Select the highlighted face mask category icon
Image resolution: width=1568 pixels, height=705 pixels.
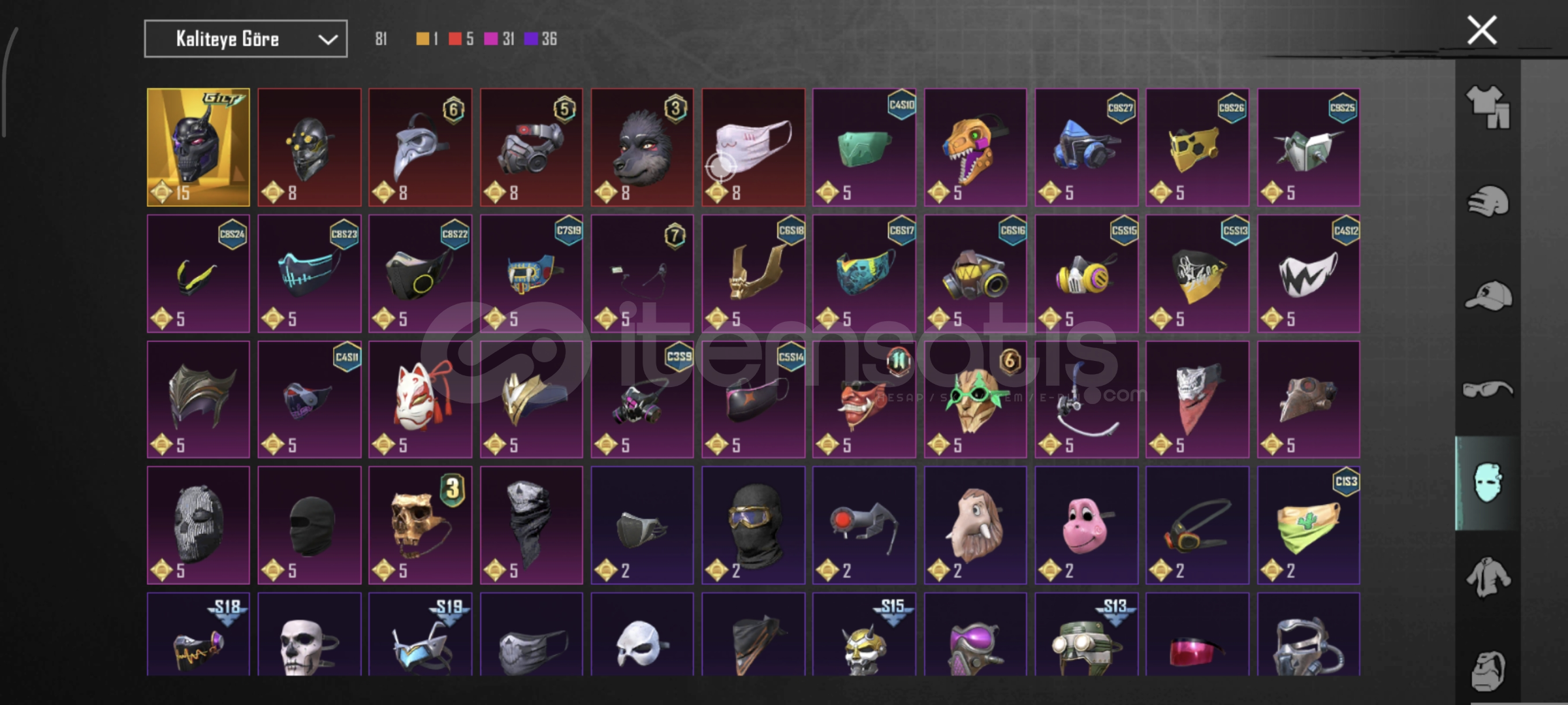click(1488, 483)
